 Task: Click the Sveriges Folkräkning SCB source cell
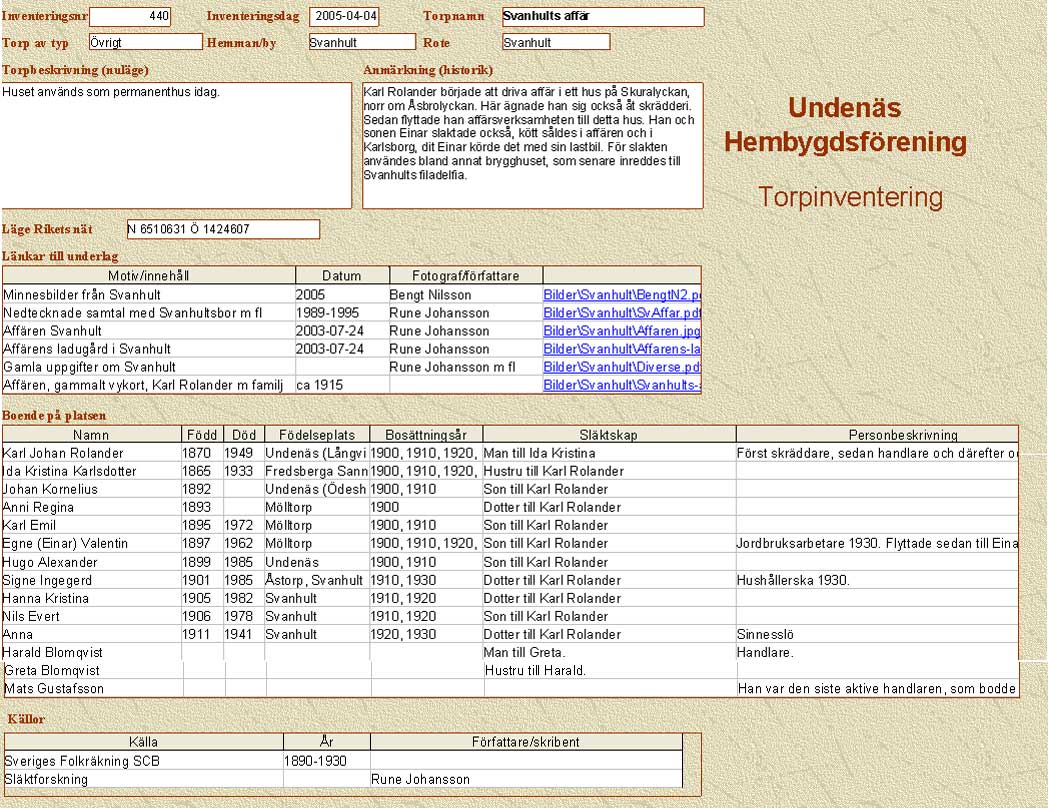pyautogui.click(x=143, y=761)
